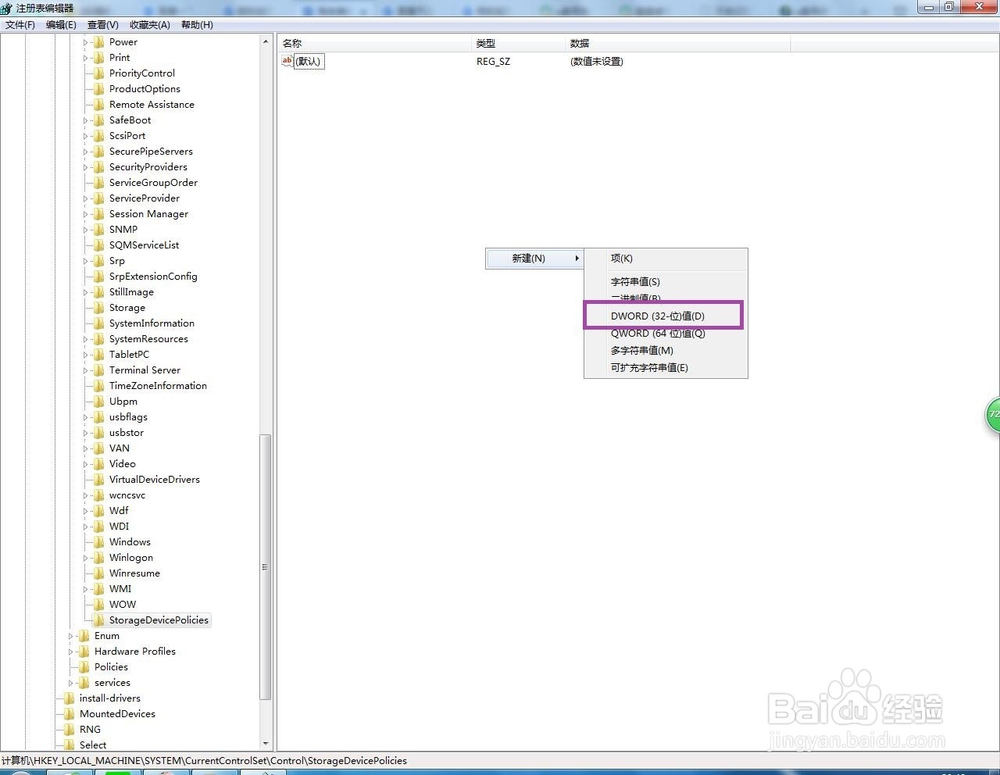Click the Enum folder icon

(x=84, y=636)
